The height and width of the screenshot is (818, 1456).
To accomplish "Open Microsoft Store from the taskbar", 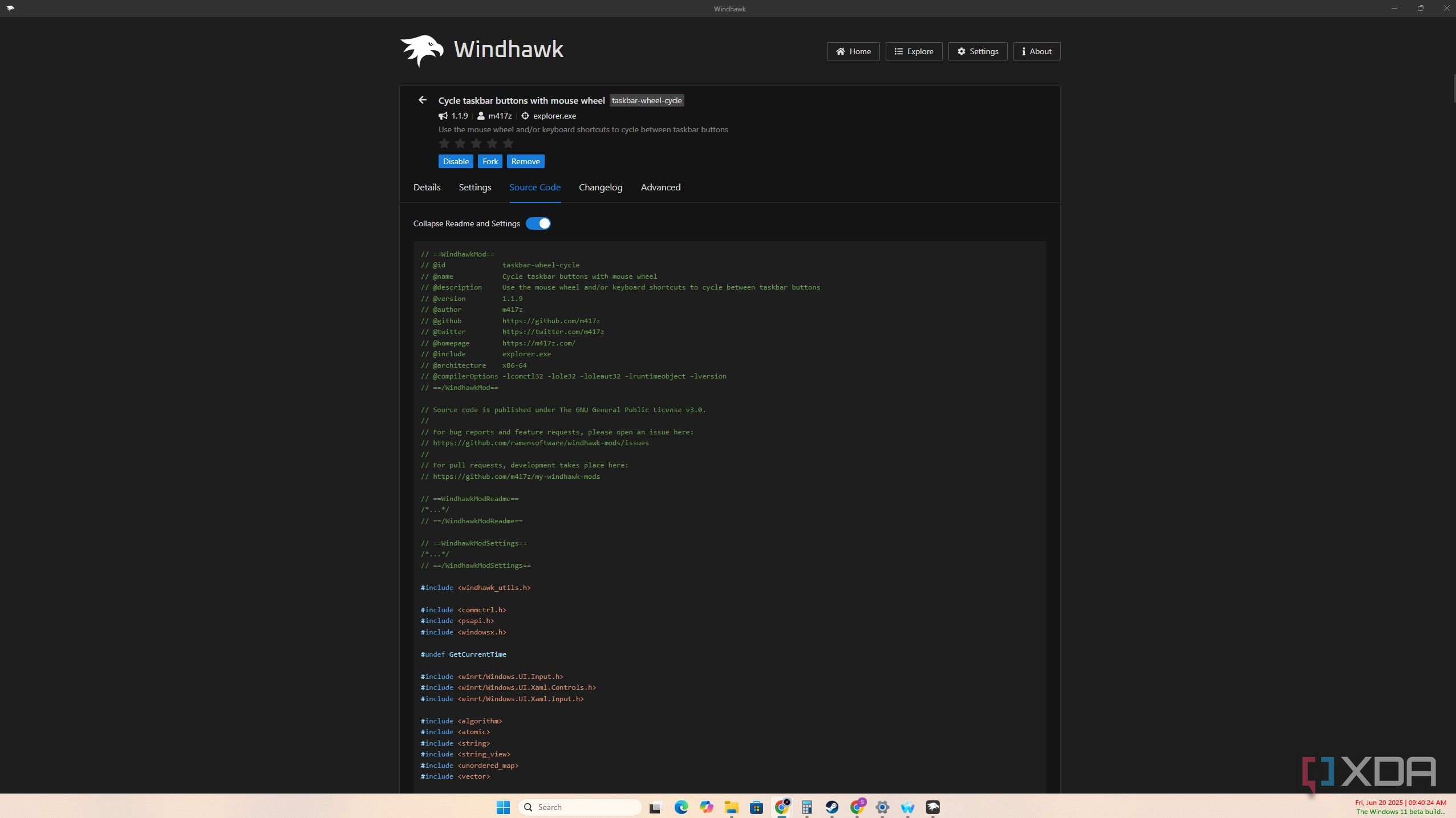I will [756, 807].
